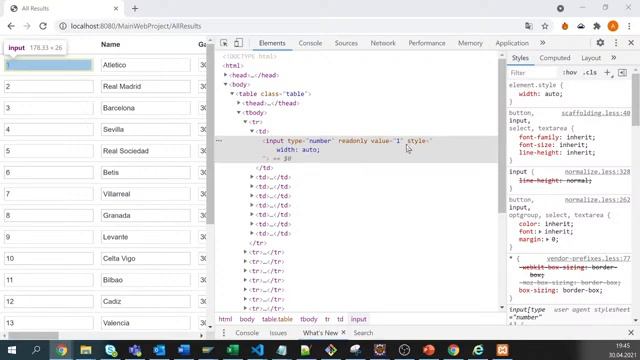
Task: Open the Translate page icon
Action: pos(529,26)
